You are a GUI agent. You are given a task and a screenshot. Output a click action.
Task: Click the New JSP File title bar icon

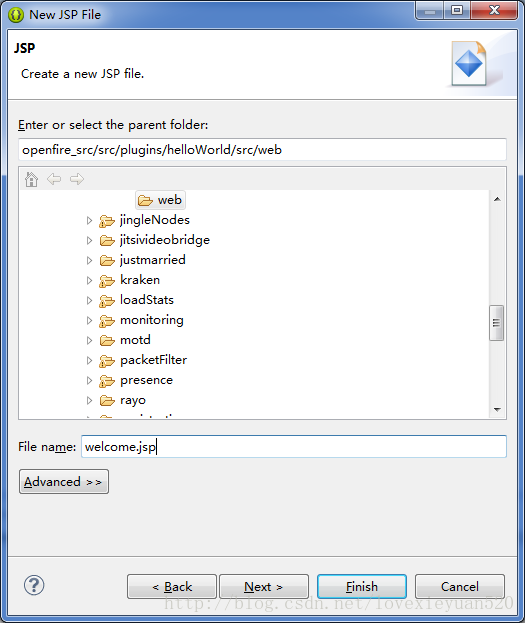coord(16,15)
